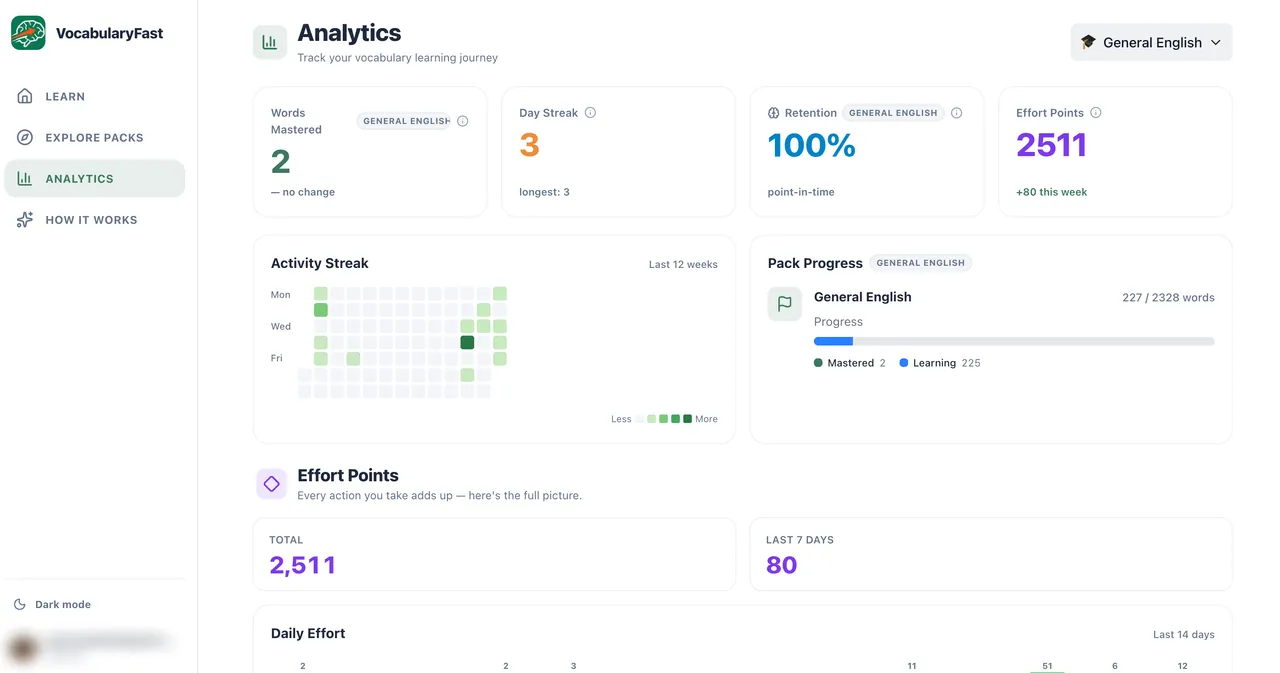Viewport: 1280px width, 673px height.
Task: Click General English badge on Retention card
Action: pyautogui.click(x=893, y=113)
